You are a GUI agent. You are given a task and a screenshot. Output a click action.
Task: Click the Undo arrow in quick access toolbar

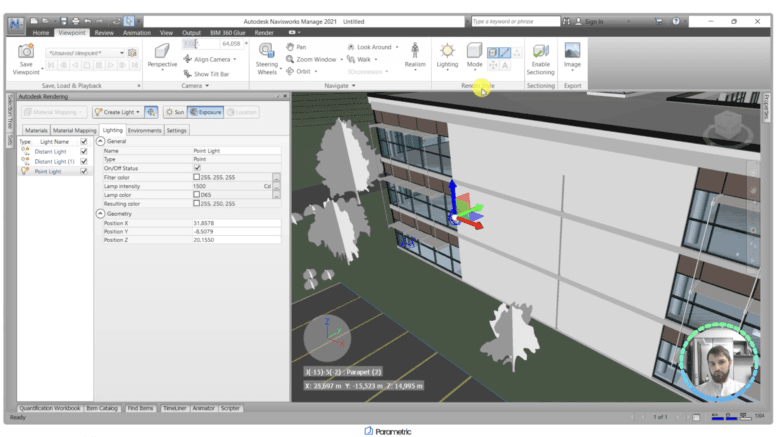(x=88, y=21)
